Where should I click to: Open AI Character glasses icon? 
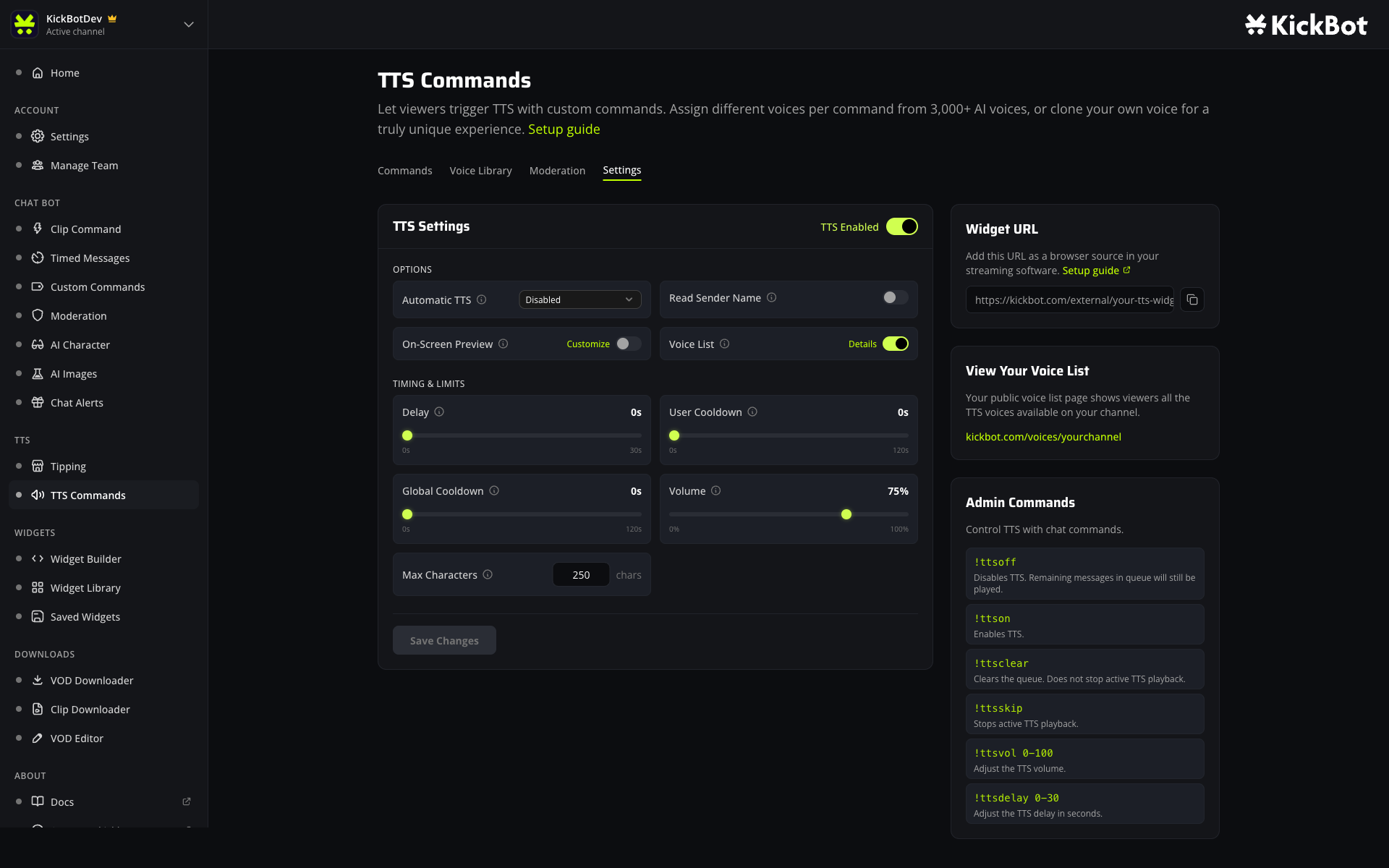[x=38, y=345]
